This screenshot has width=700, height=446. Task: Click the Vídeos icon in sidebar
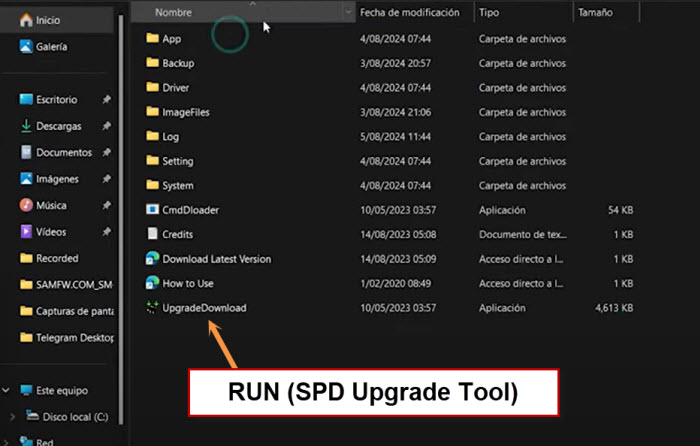pyautogui.click(x=26, y=231)
